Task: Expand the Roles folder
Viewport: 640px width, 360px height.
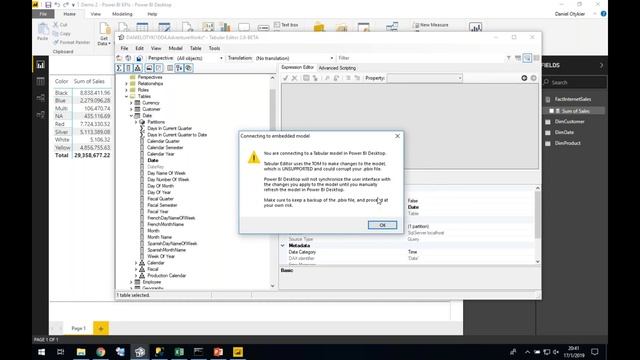Action: [127, 90]
